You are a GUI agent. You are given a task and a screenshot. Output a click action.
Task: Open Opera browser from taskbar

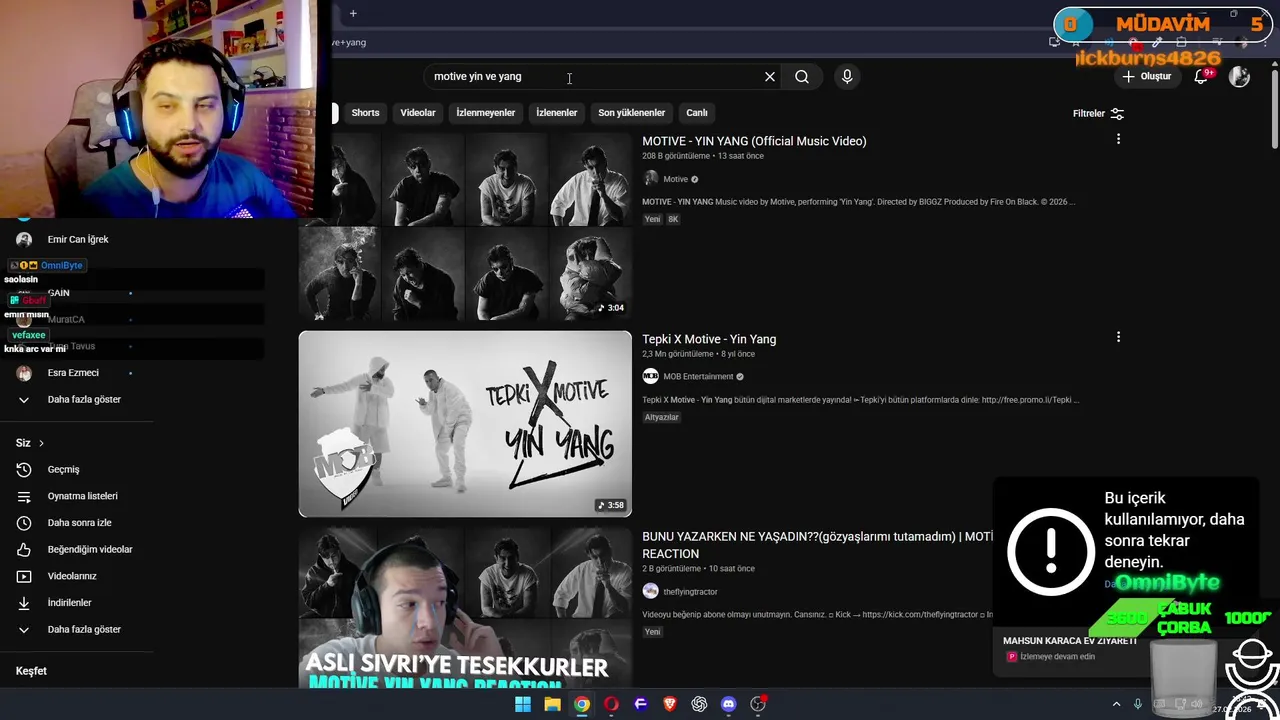coord(611,704)
